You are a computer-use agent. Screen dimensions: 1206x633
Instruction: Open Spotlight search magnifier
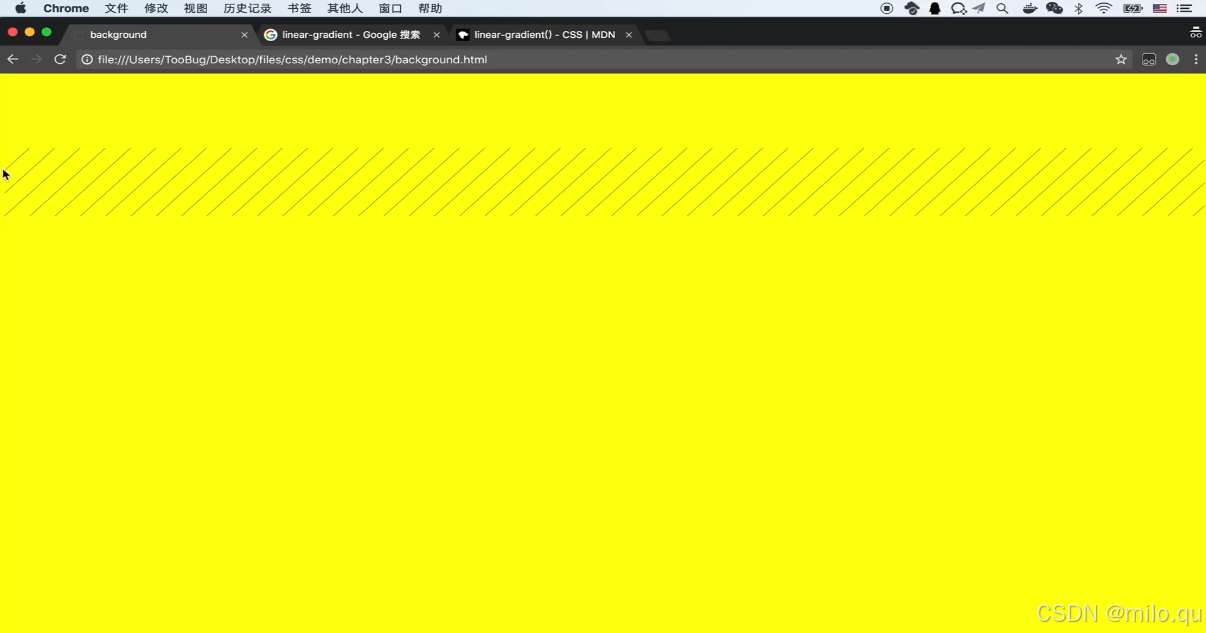point(1002,8)
